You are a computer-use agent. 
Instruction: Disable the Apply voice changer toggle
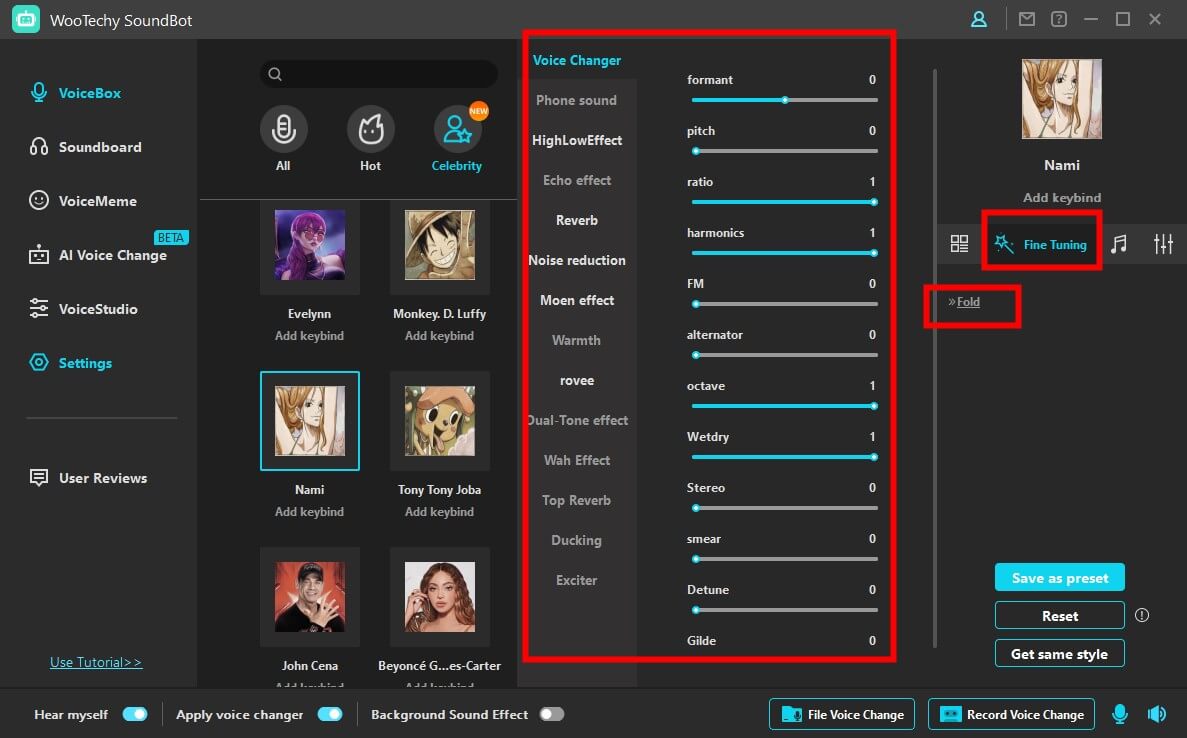tap(329, 714)
